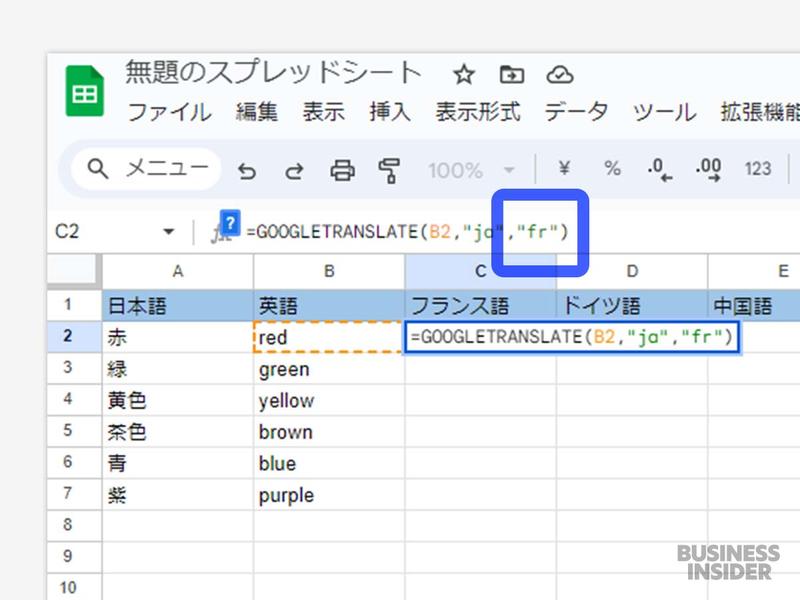Click cell containing 紫
The height and width of the screenshot is (600, 800).
tap(178, 495)
